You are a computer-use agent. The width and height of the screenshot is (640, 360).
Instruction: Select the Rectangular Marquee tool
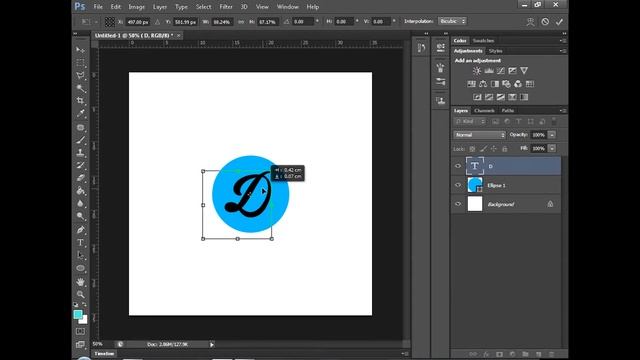(80, 63)
